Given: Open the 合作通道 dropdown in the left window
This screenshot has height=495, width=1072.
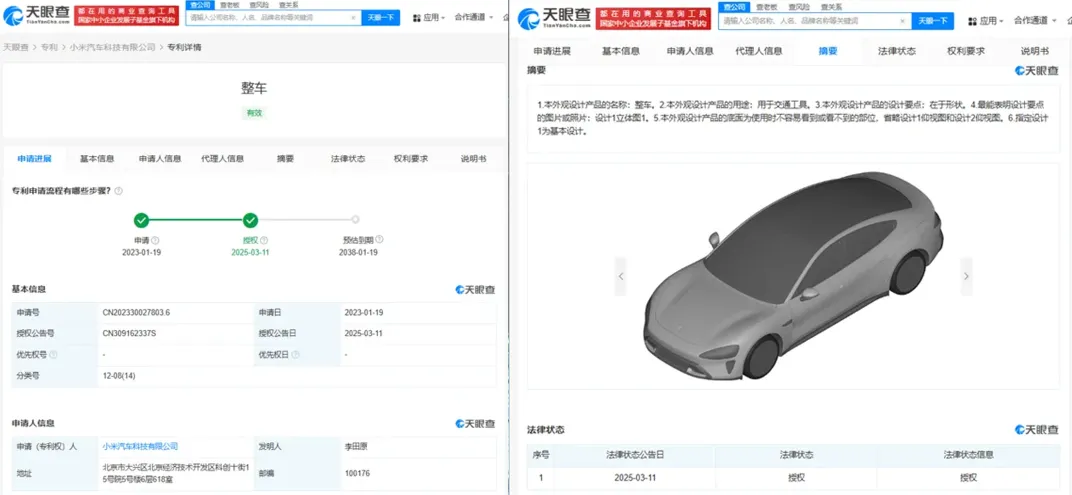Looking at the screenshot, I should (476, 18).
